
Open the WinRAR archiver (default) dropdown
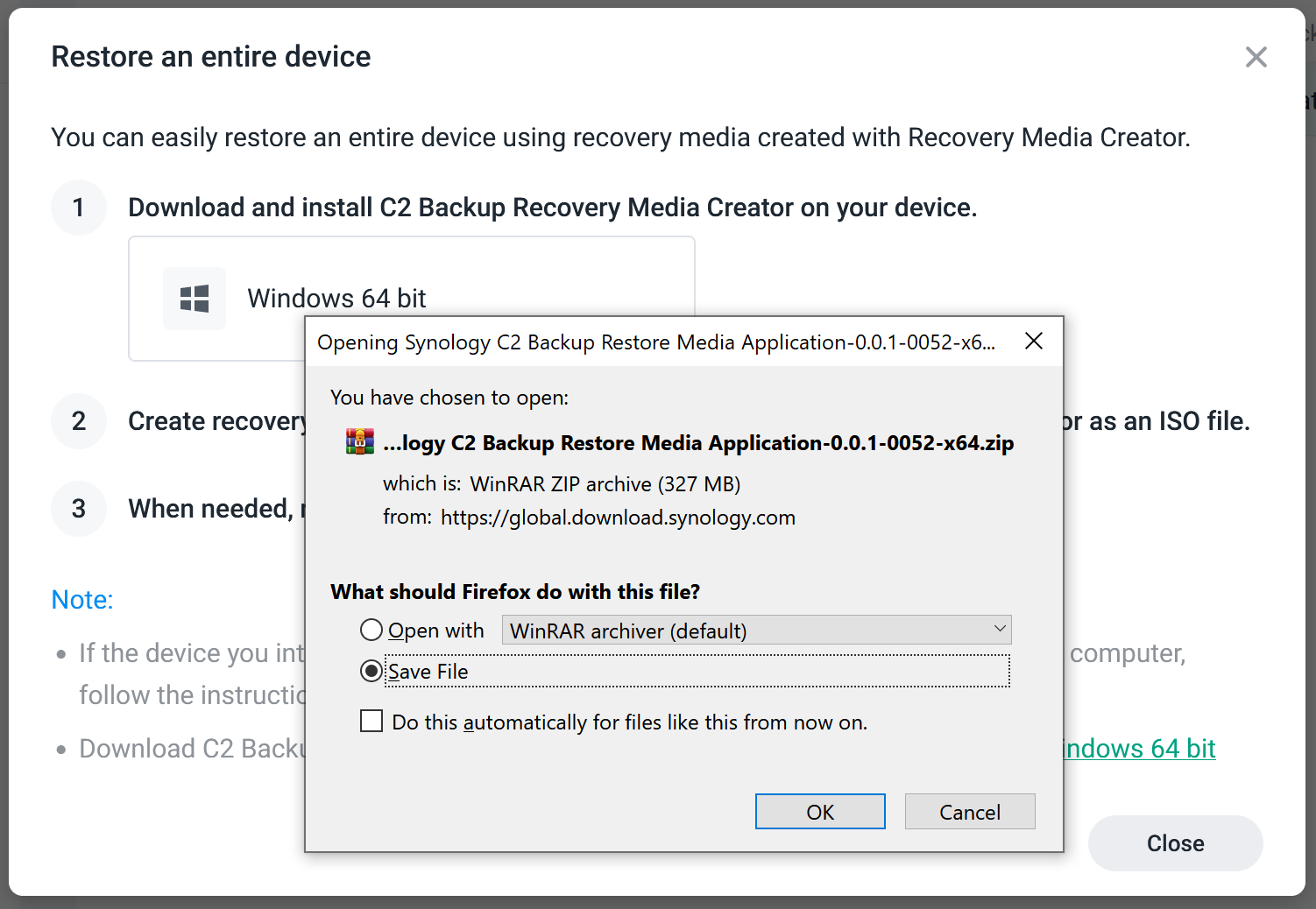[756, 630]
